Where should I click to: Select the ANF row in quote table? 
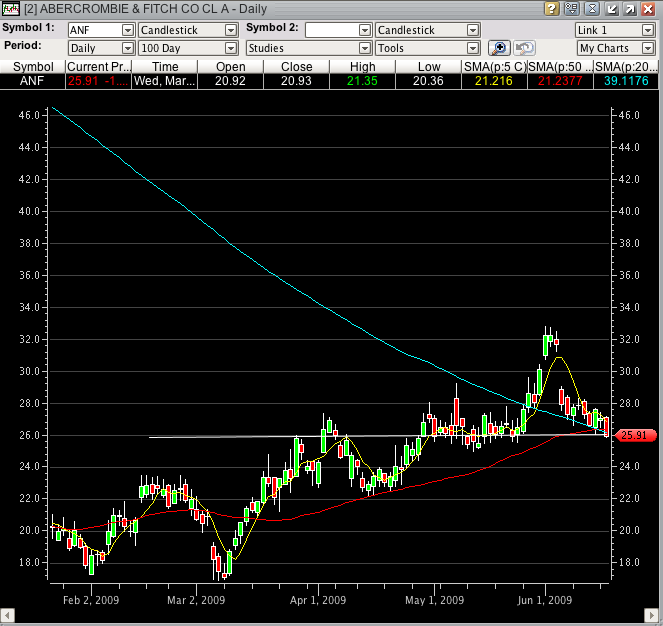[33, 81]
